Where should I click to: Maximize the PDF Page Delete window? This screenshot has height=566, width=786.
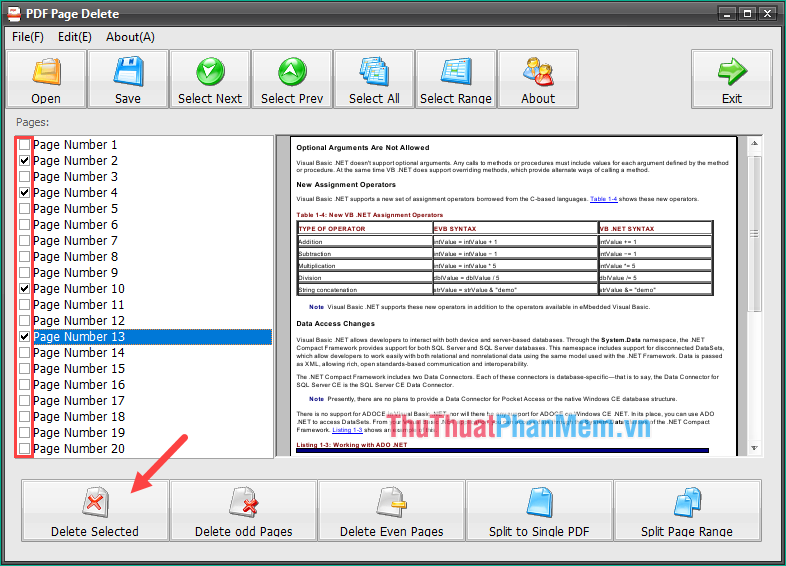[x=747, y=14]
